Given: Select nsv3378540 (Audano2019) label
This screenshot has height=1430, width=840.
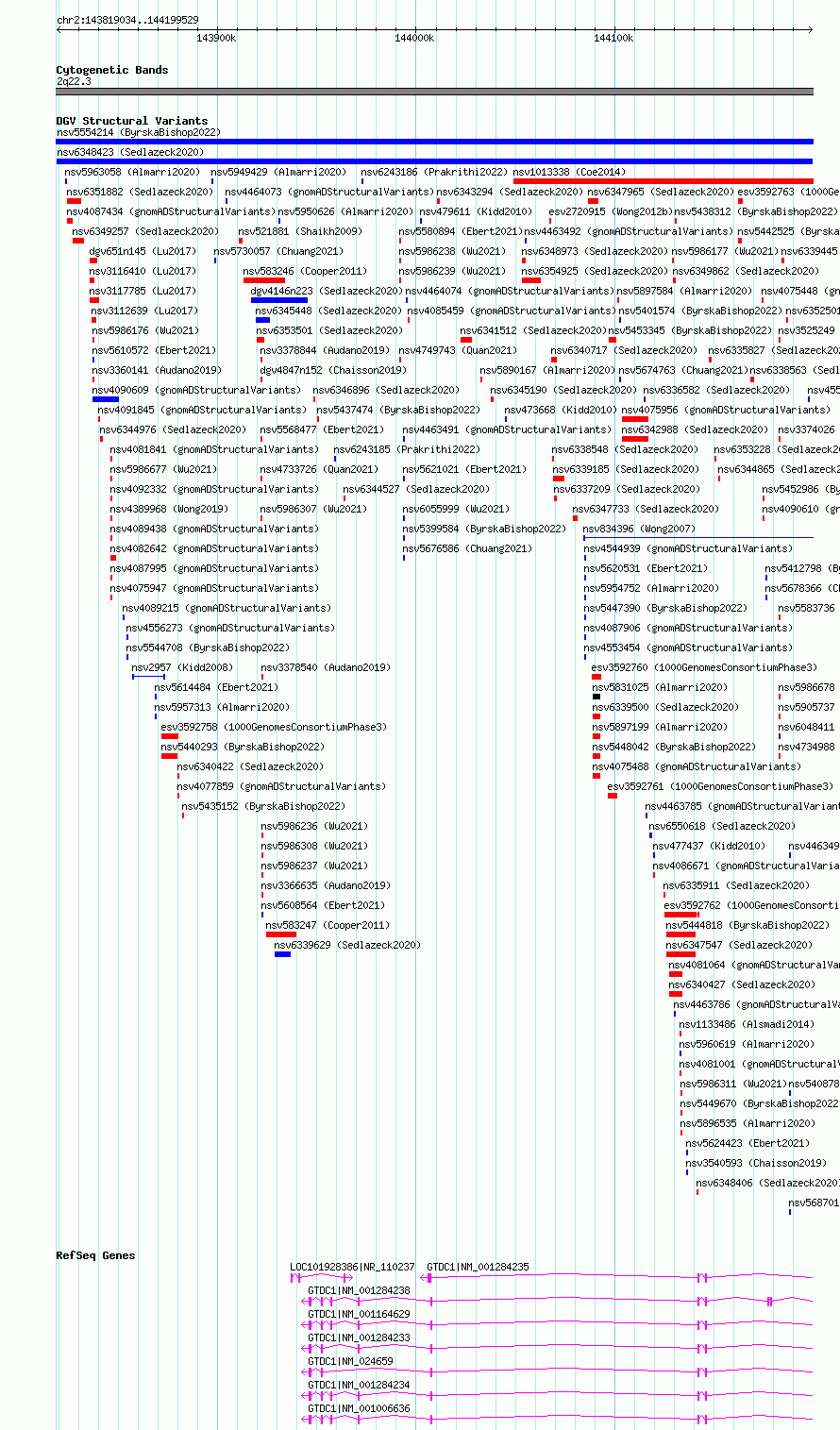Looking at the screenshot, I should [326, 667].
